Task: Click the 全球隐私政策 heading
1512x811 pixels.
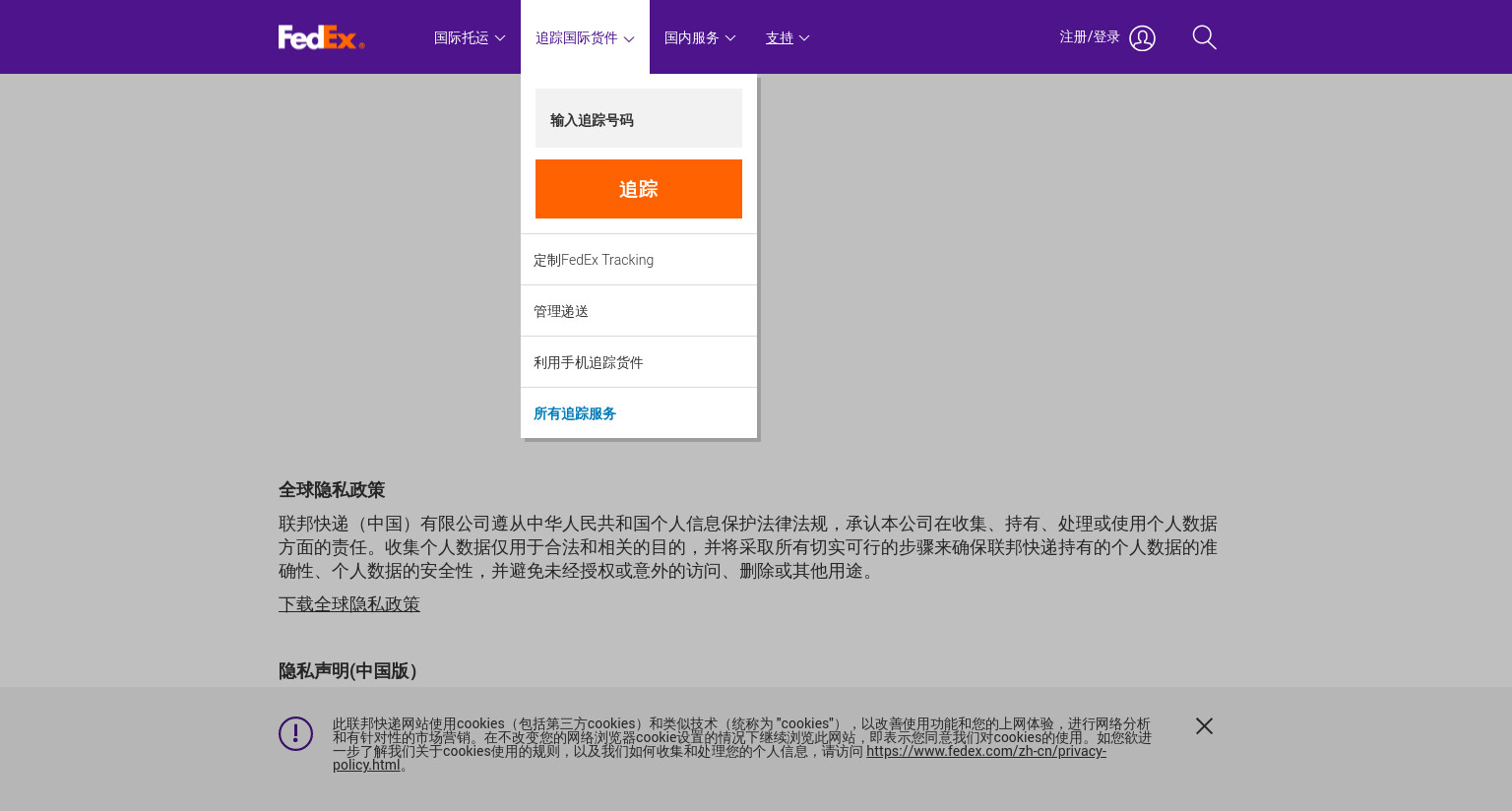Action: [x=332, y=490]
